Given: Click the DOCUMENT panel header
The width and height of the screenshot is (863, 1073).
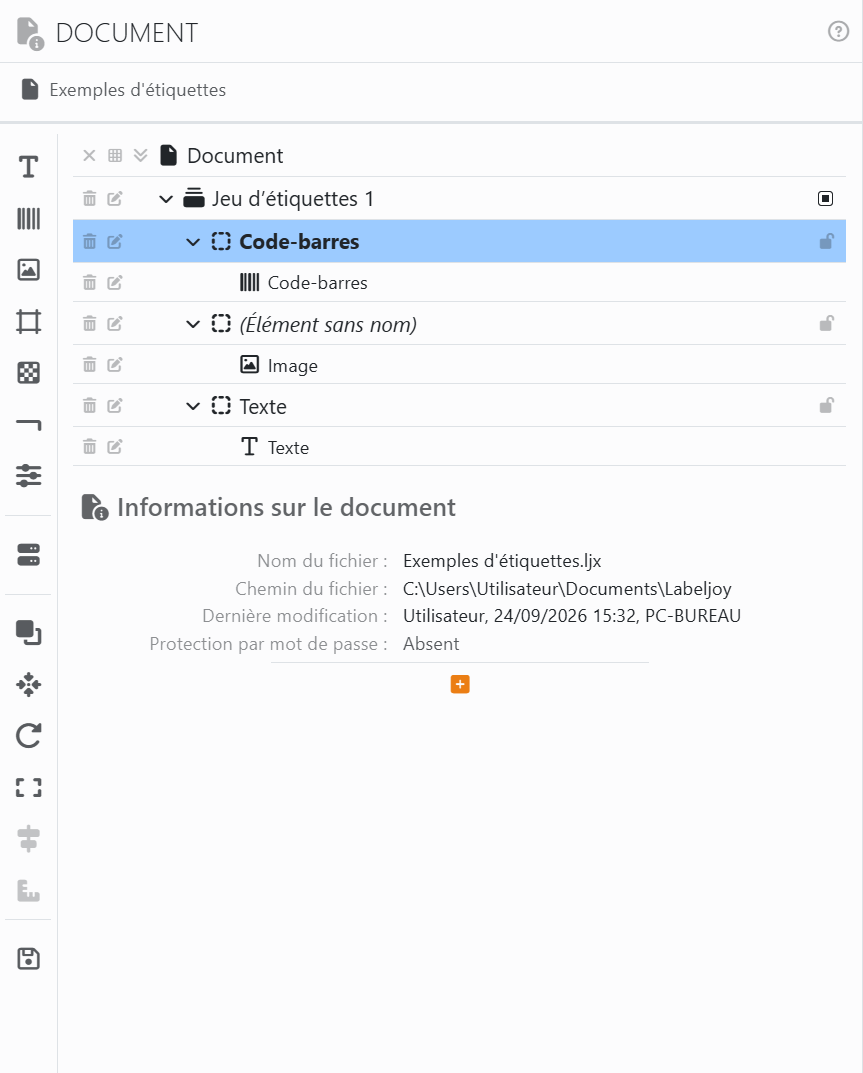Looking at the screenshot, I should [x=127, y=32].
